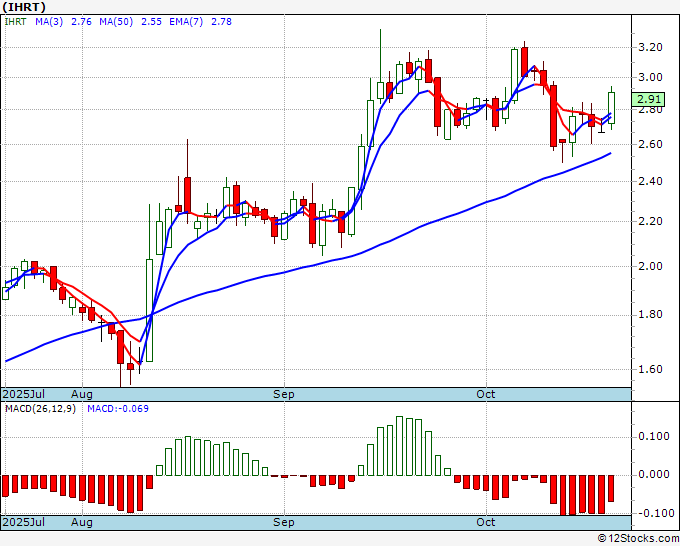Viewport: 680px width, 546px height.
Task: Click the highest green MACD histogram bar
Action: (399, 446)
